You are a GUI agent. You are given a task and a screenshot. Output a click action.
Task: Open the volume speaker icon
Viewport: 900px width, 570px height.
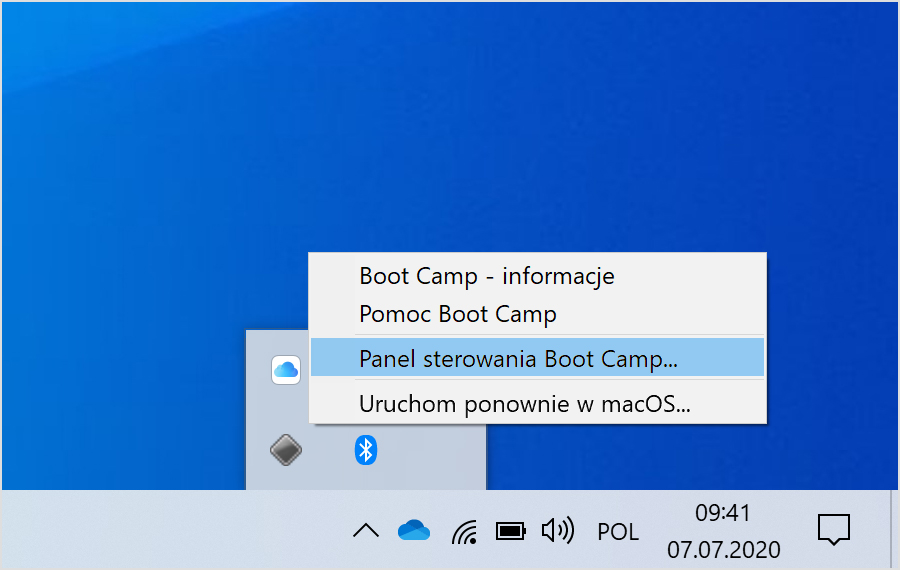click(x=557, y=530)
